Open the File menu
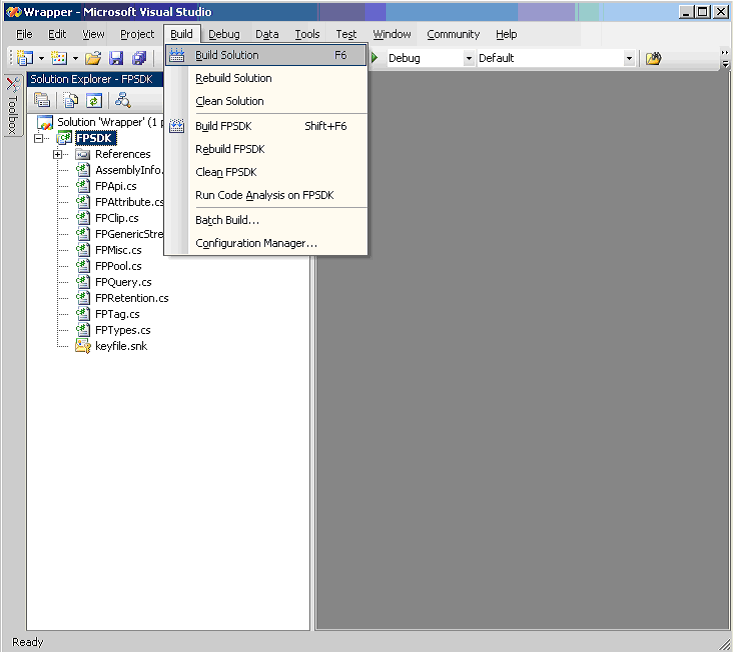 click(x=24, y=34)
